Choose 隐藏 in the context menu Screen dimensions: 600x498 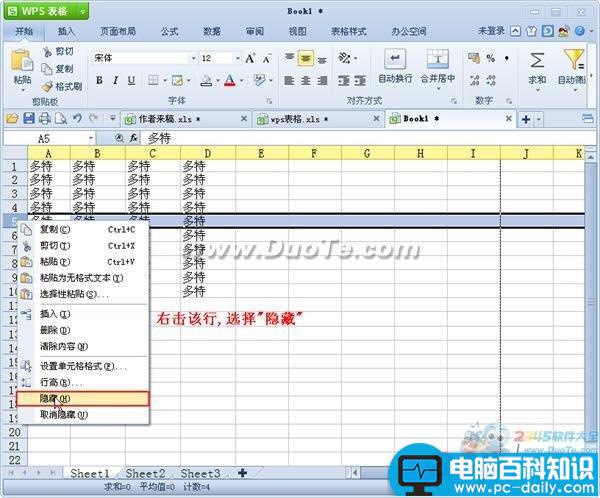82,399
